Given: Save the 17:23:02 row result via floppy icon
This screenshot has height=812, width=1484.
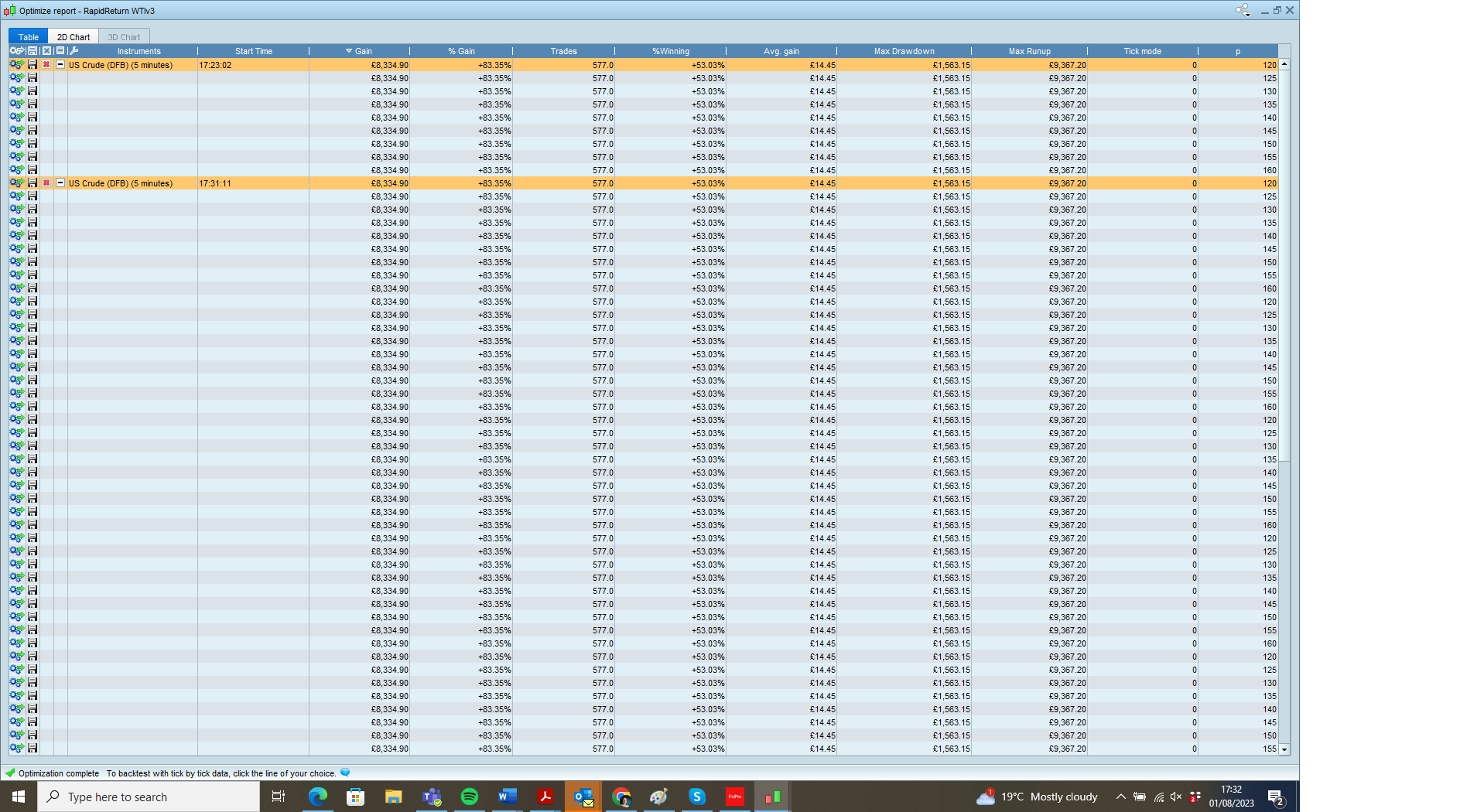Looking at the screenshot, I should [32, 65].
